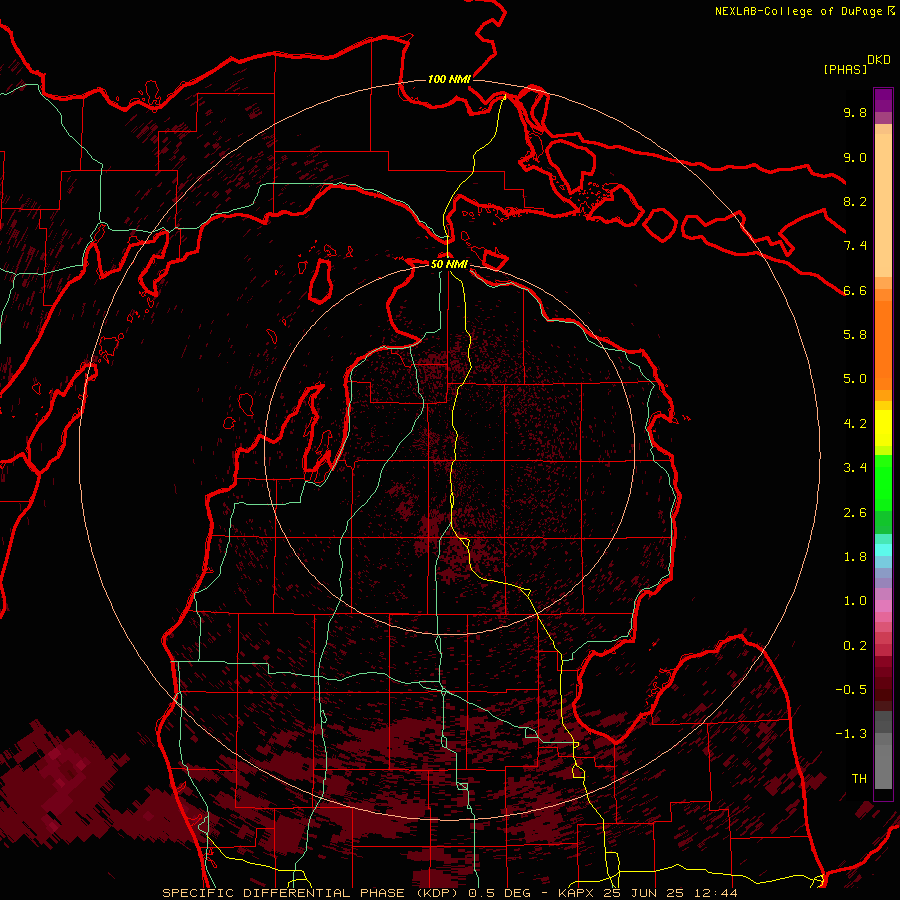Click the 0.2 scale value
900x900 pixels.
[x=855, y=646]
